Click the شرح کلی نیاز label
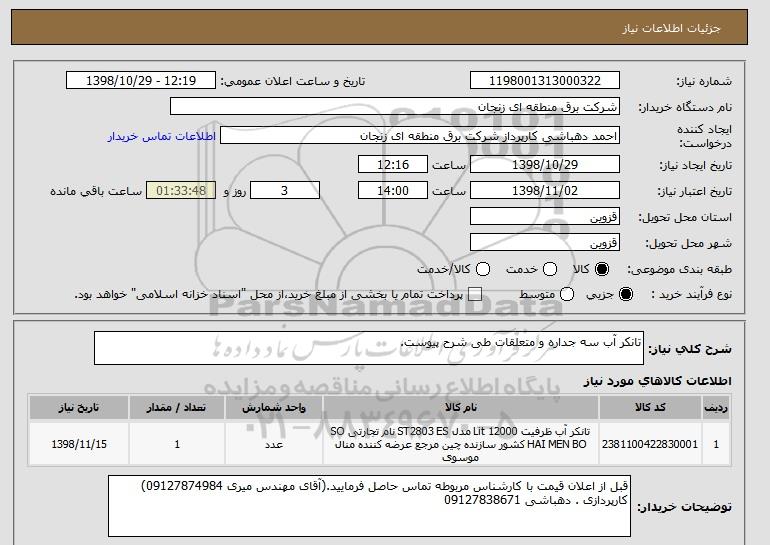 690,349
